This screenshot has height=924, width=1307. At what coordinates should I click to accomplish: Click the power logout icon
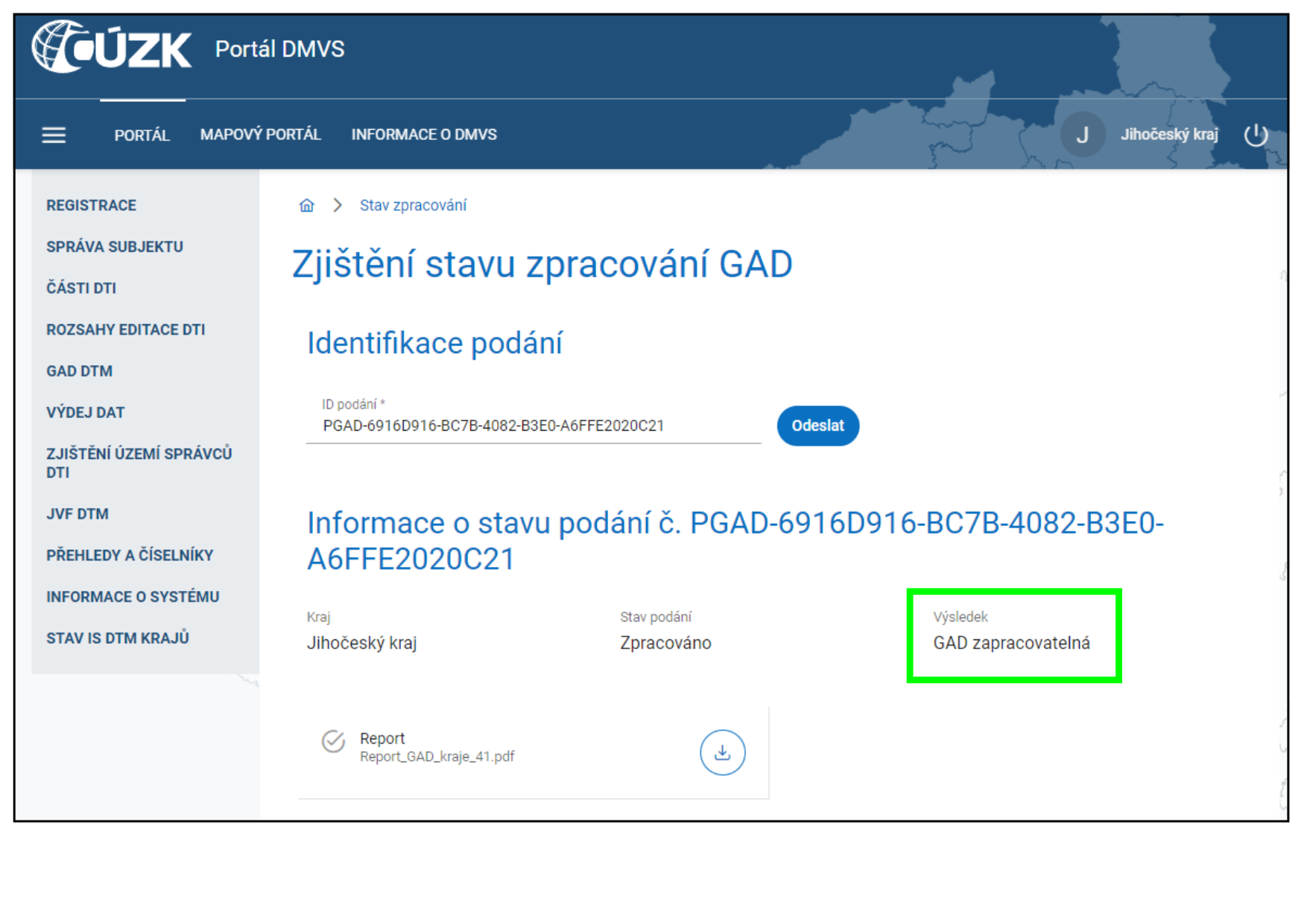[1256, 135]
